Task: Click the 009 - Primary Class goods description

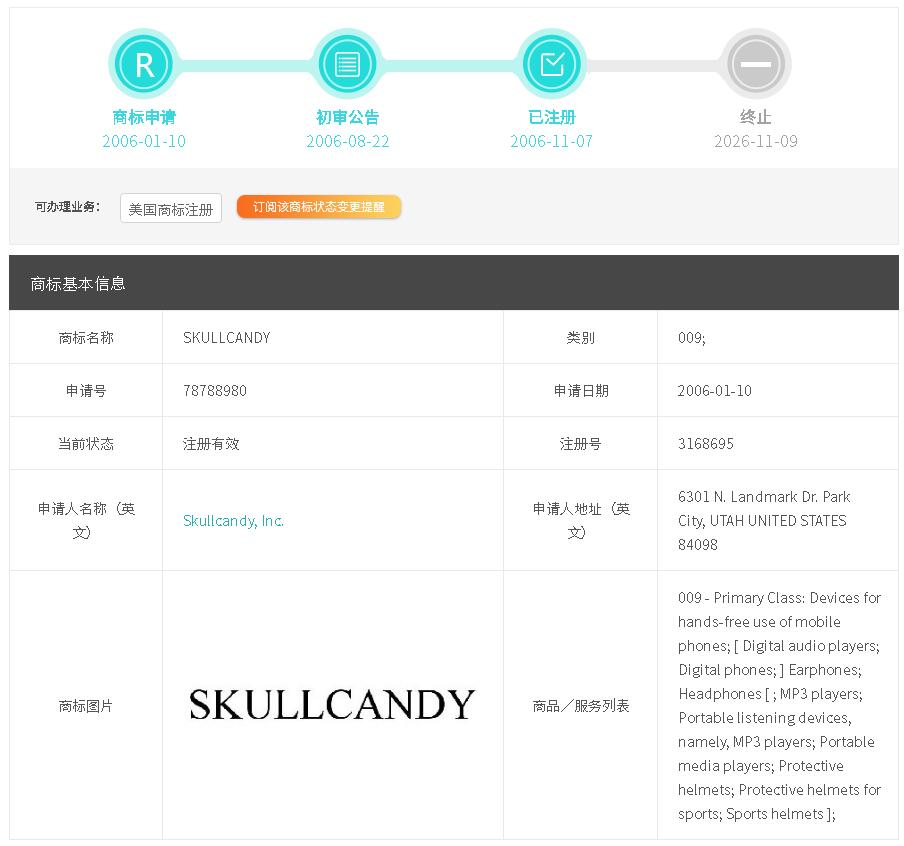Action: [x=779, y=706]
